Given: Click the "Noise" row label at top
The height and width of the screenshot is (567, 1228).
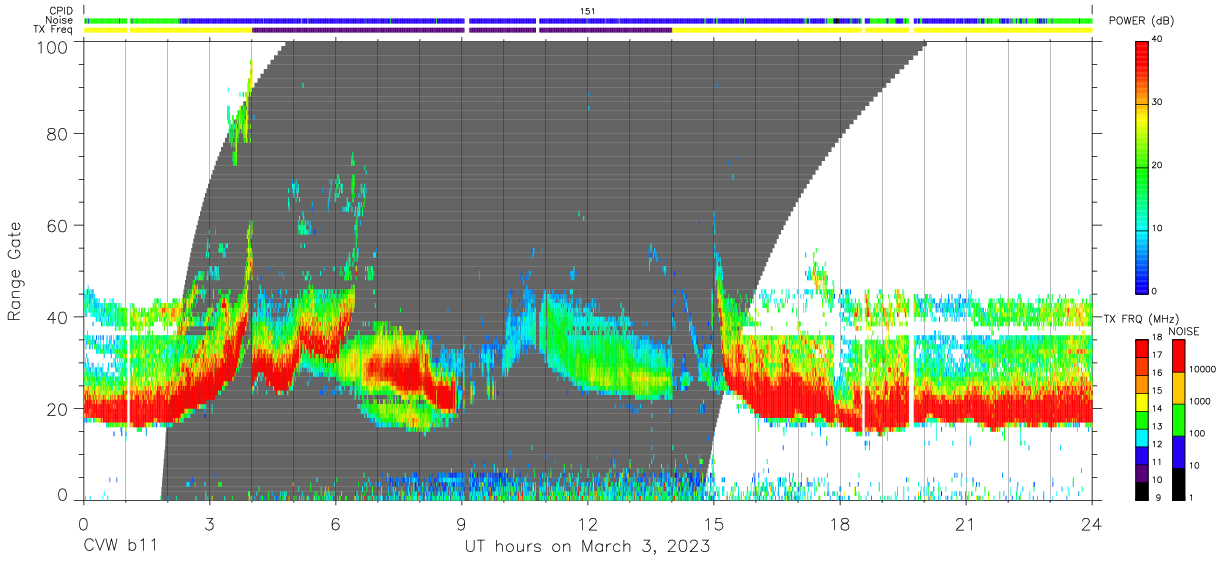Looking at the screenshot, I should (x=58, y=20).
